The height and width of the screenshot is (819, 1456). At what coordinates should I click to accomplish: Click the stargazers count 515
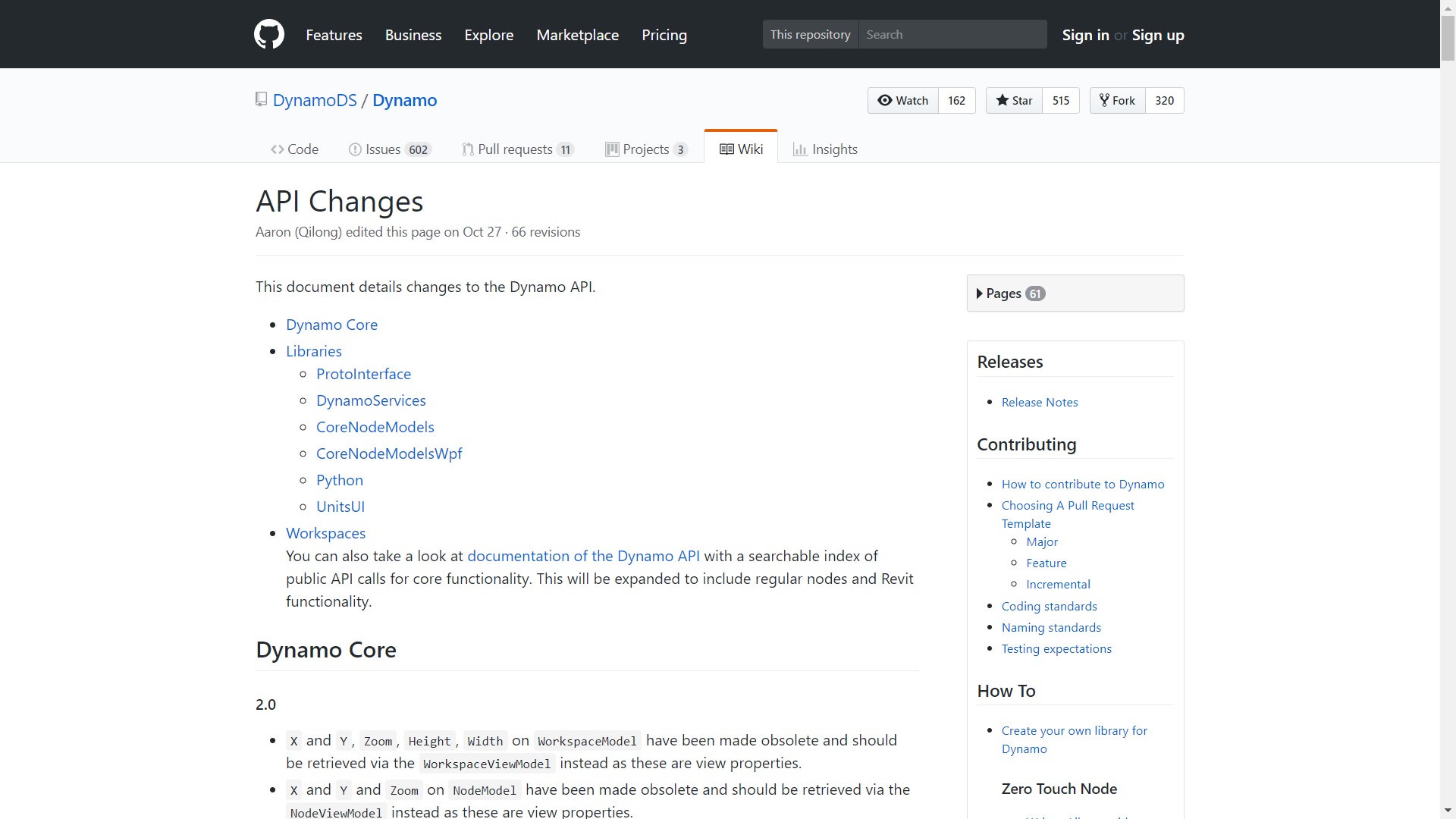point(1061,100)
